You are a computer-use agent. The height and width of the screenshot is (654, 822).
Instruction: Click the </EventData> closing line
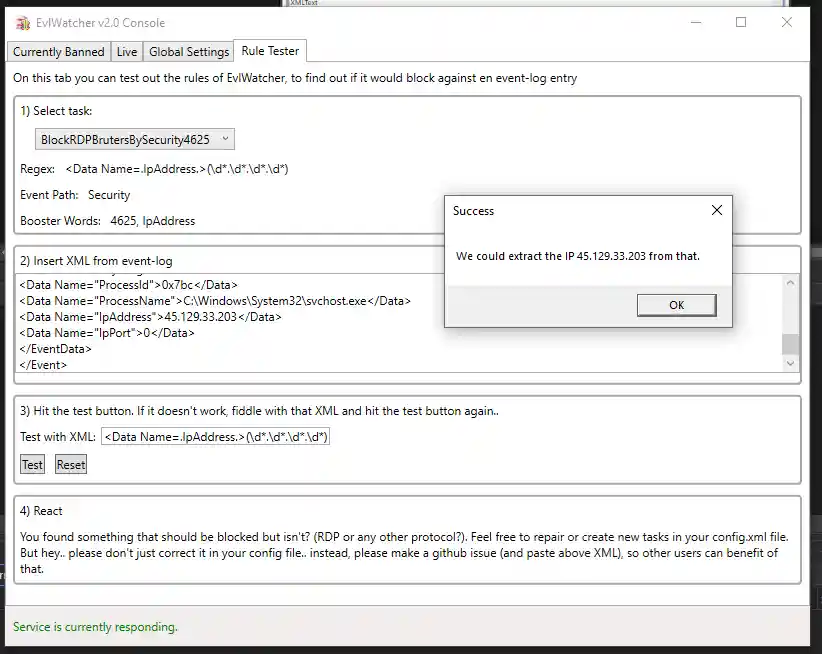click(x=56, y=349)
